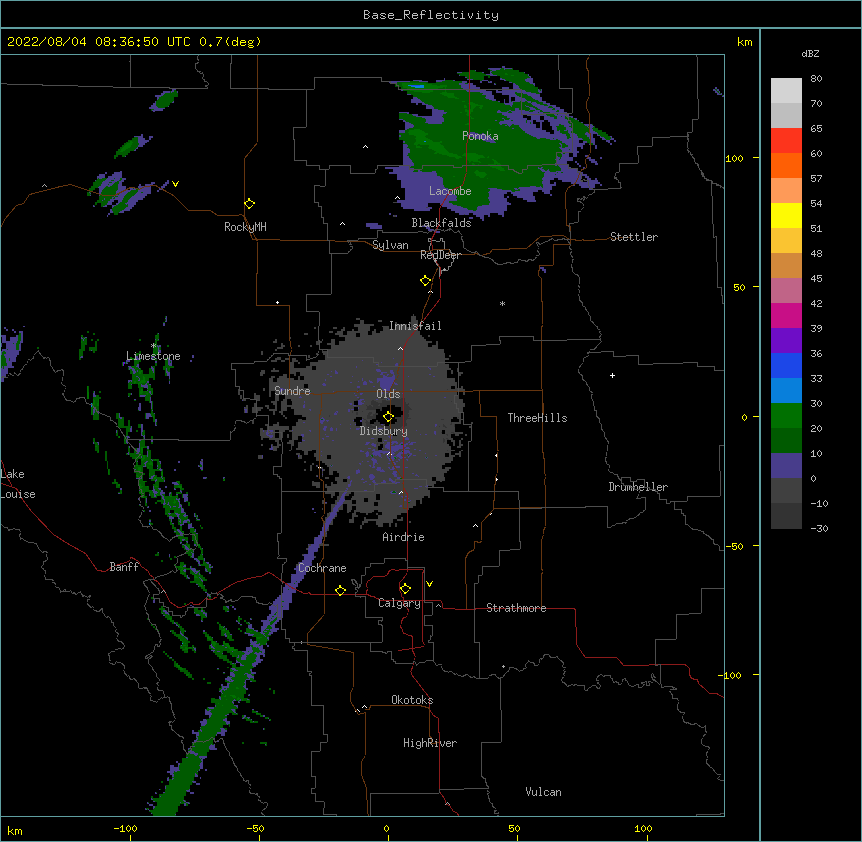
Task: Click the Blackfalds label
Action: click(441, 223)
